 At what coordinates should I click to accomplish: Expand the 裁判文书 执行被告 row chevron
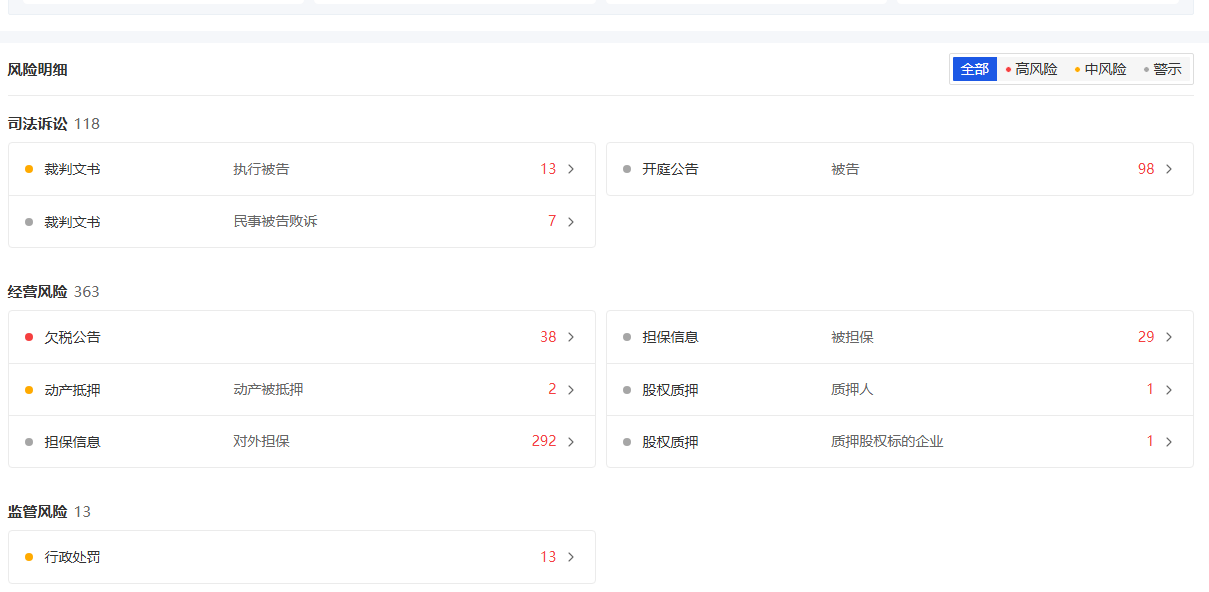[571, 169]
